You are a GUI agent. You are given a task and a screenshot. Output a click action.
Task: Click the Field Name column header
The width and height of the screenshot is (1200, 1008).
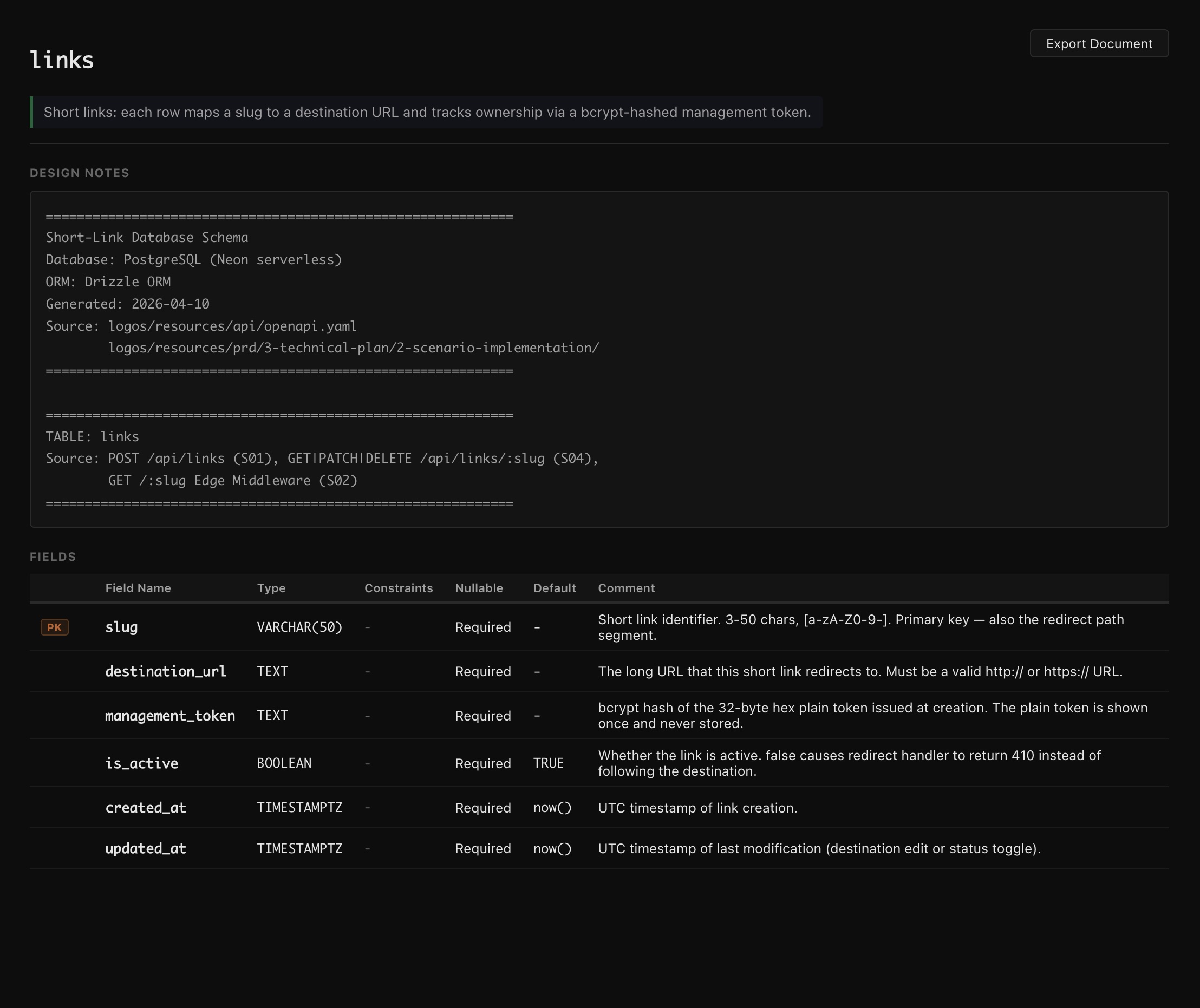[x=138, y=588]
